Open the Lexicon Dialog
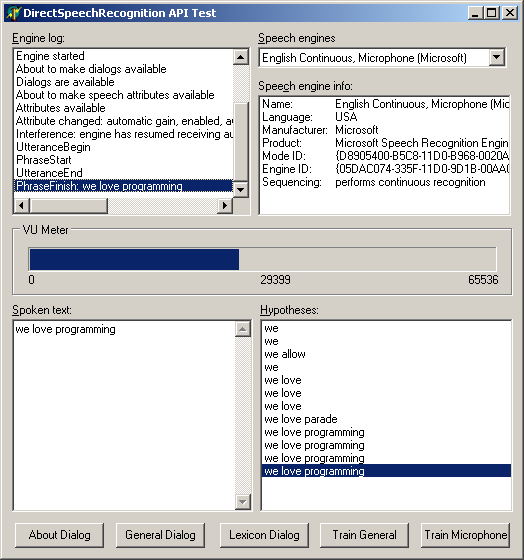 point(264,535)
